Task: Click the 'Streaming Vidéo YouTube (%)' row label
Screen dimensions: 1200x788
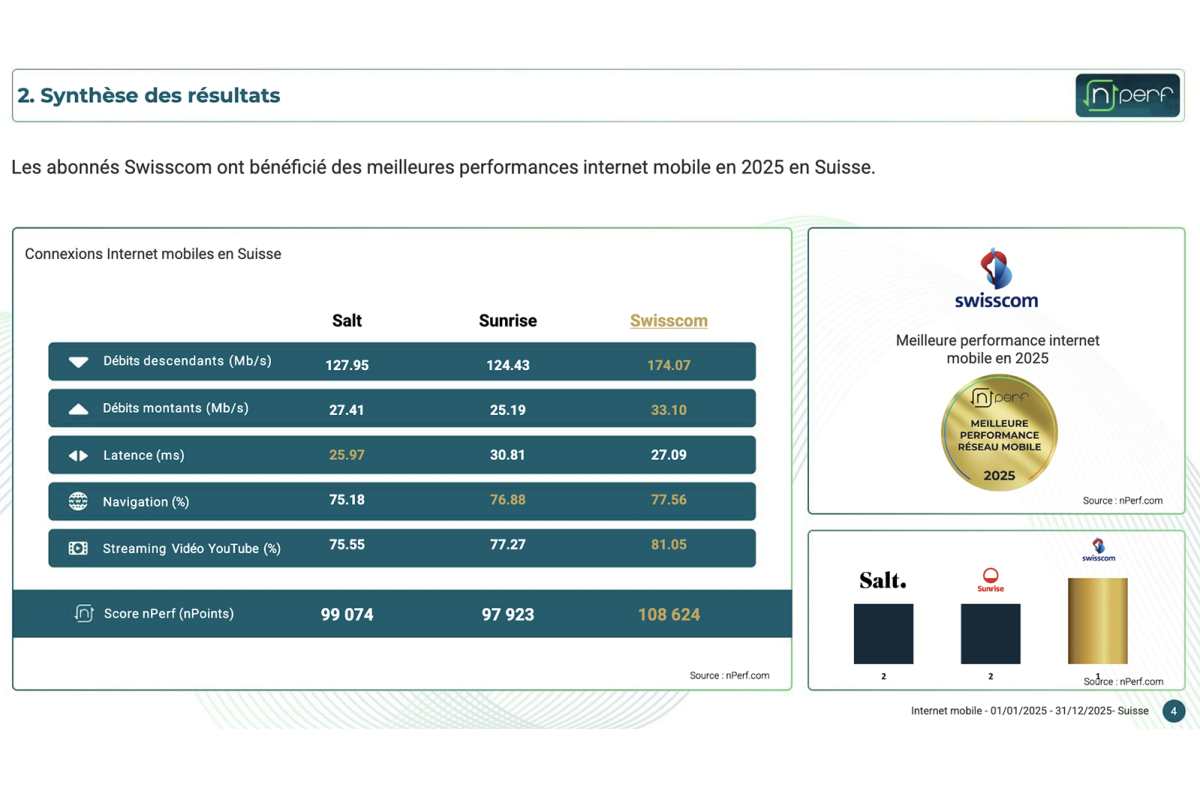Action: point(192,549)
